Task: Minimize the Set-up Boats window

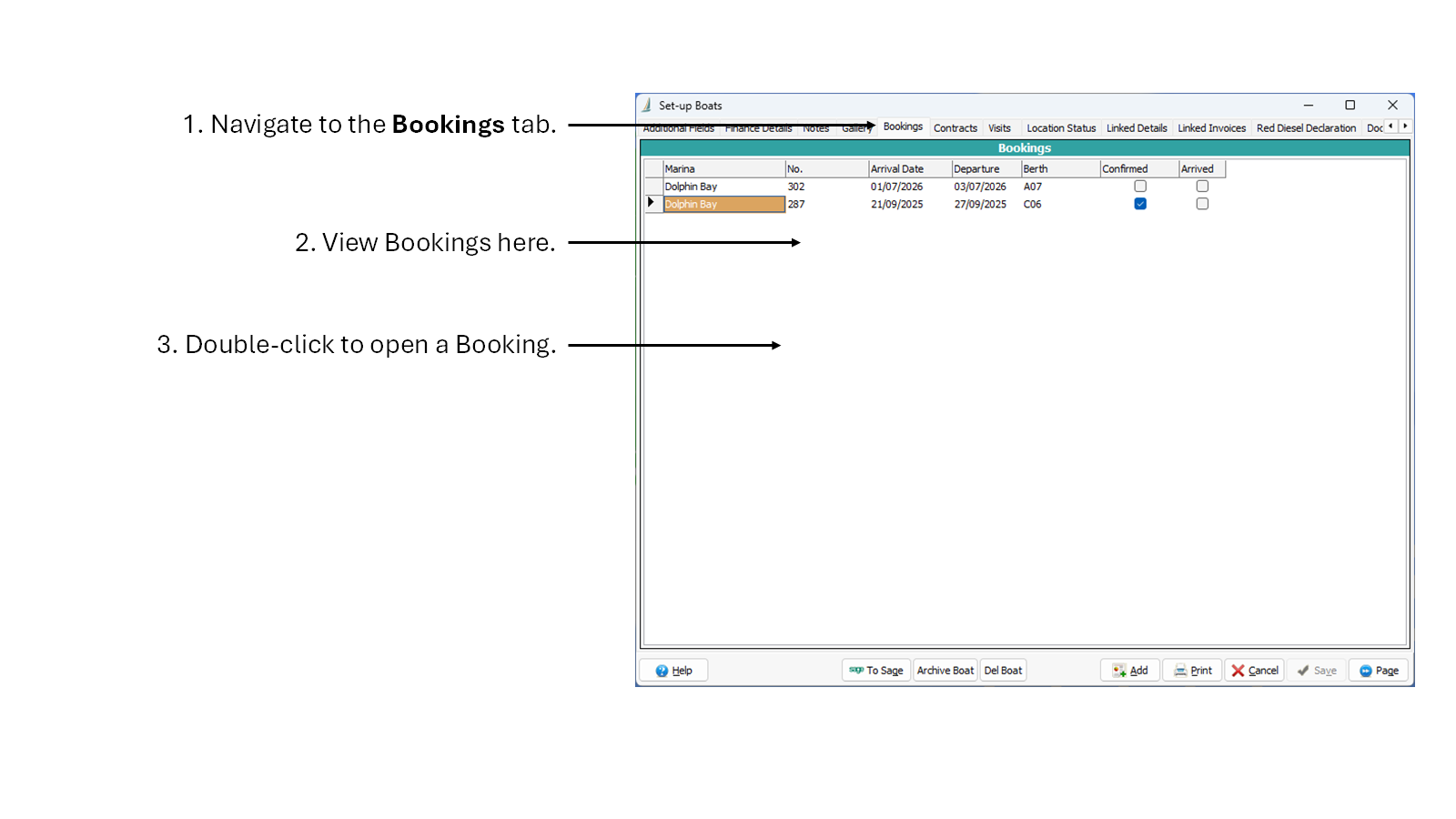Action: point(1309,106)
